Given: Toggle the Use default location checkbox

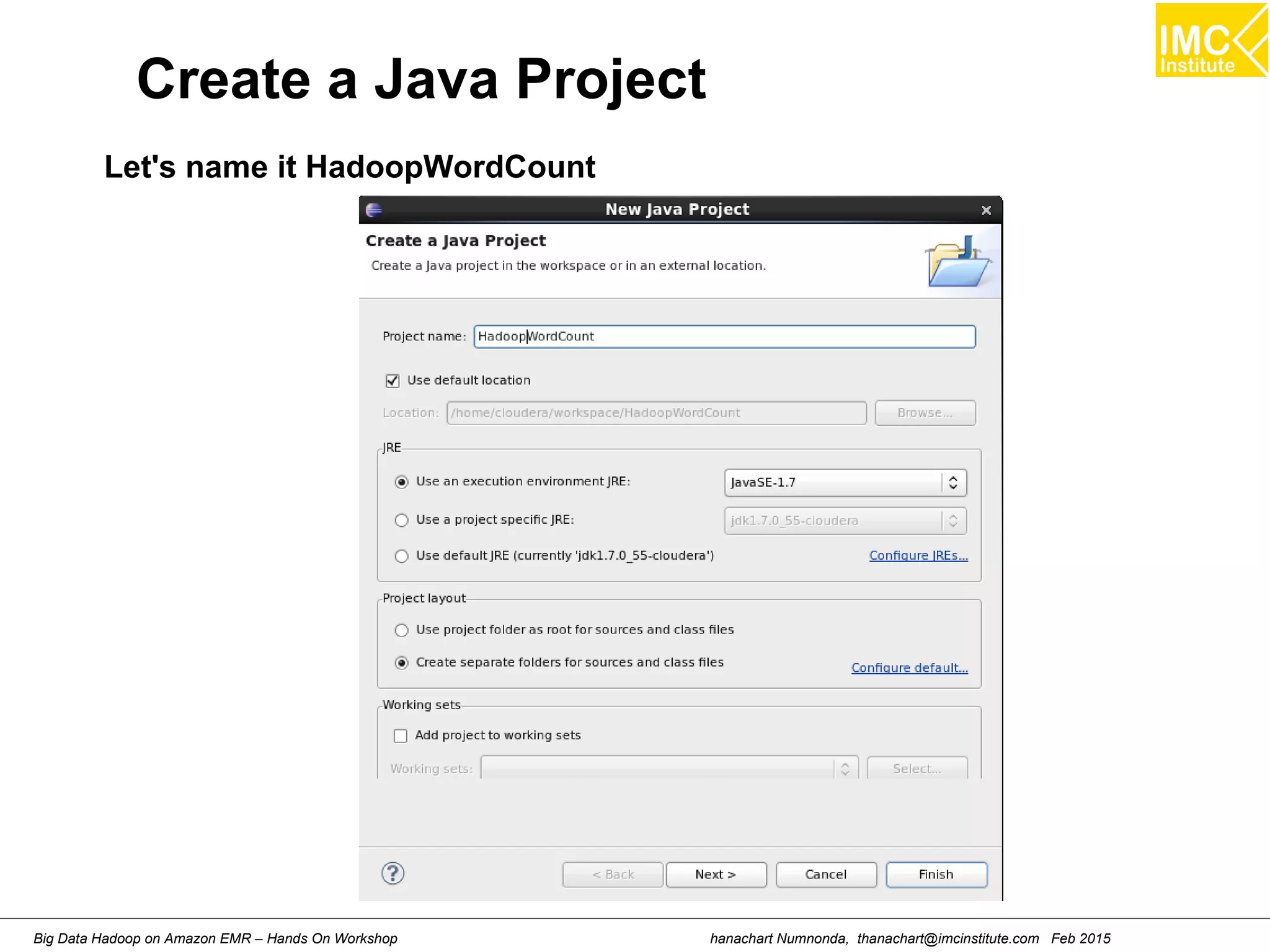Looking at the screenshot, I should [393, 381].
